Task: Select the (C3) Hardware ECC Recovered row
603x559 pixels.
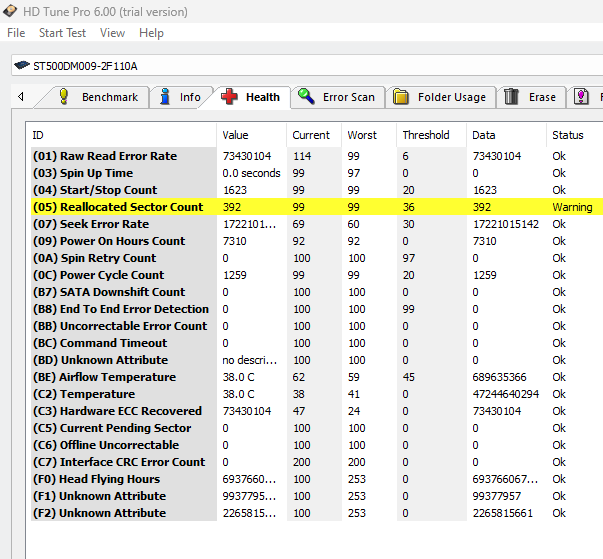Action: 317,411
